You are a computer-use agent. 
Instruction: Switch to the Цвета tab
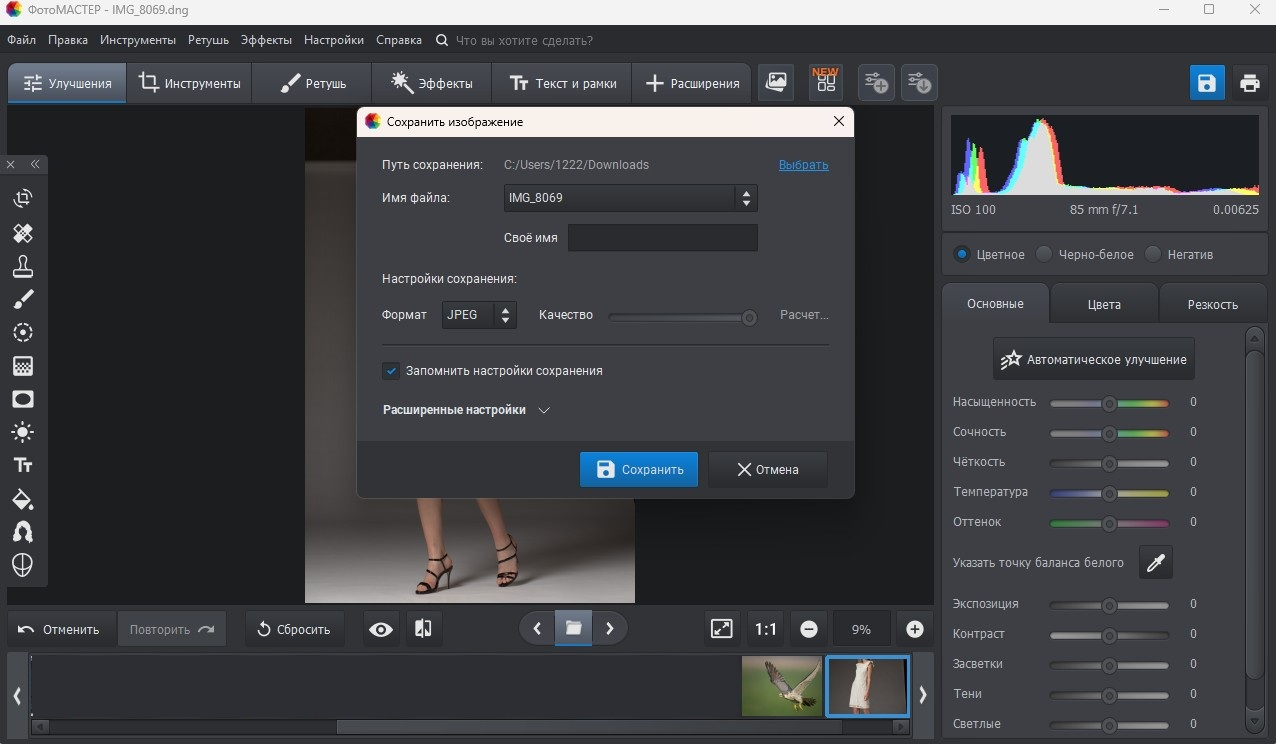(1104, 304)
